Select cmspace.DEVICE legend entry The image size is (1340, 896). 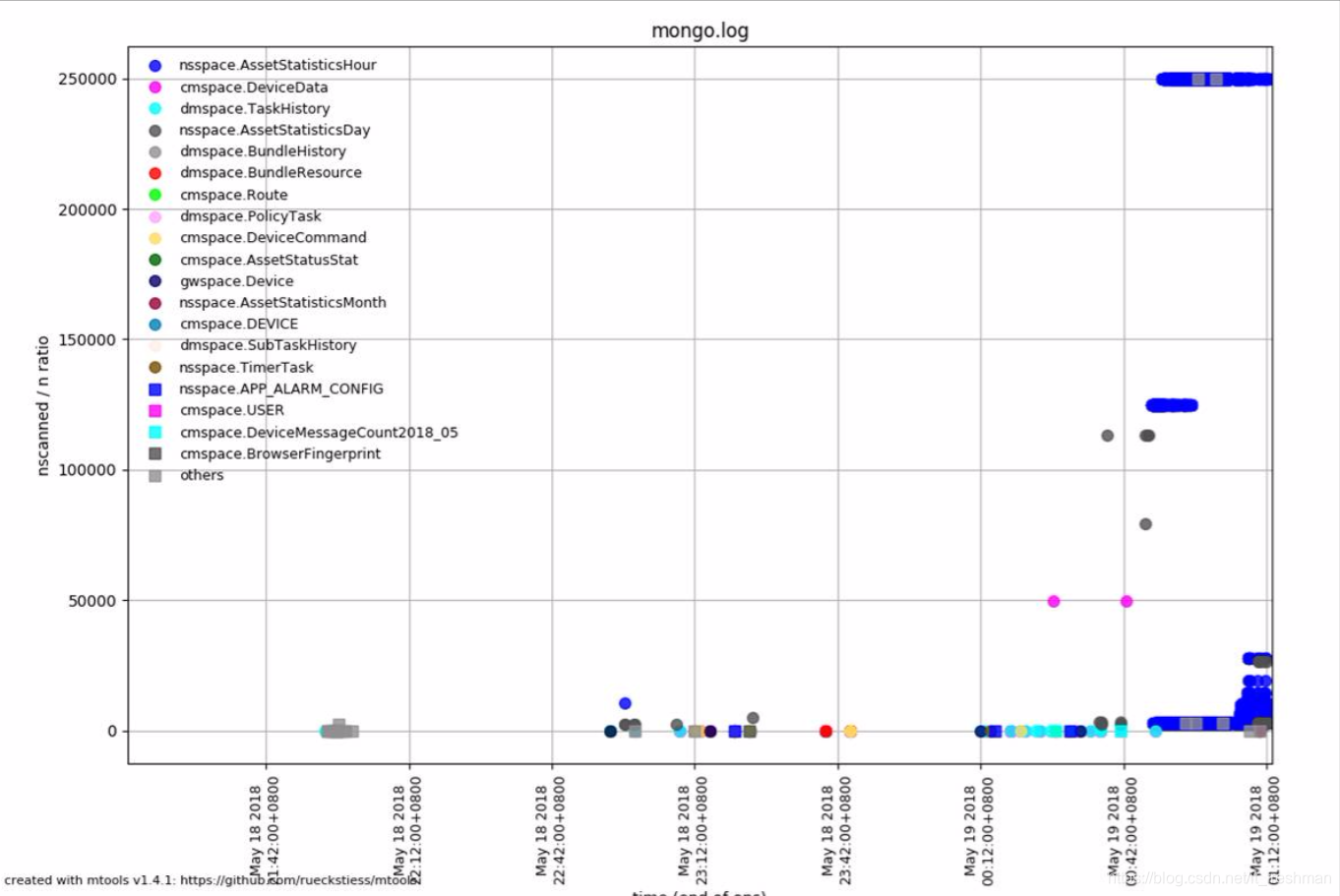coord(222,324)
